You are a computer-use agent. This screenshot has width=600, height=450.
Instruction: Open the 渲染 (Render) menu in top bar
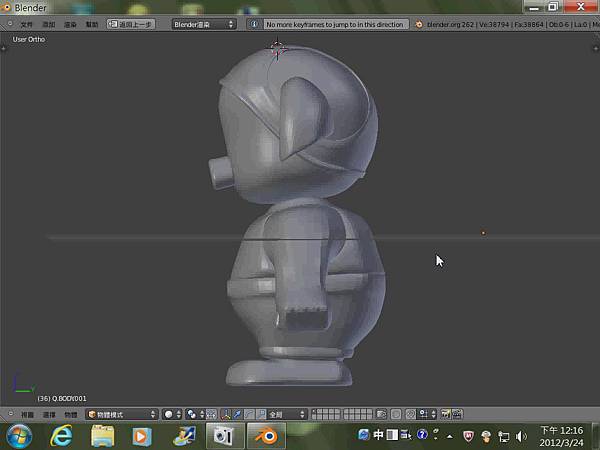(x=70, y=24)
